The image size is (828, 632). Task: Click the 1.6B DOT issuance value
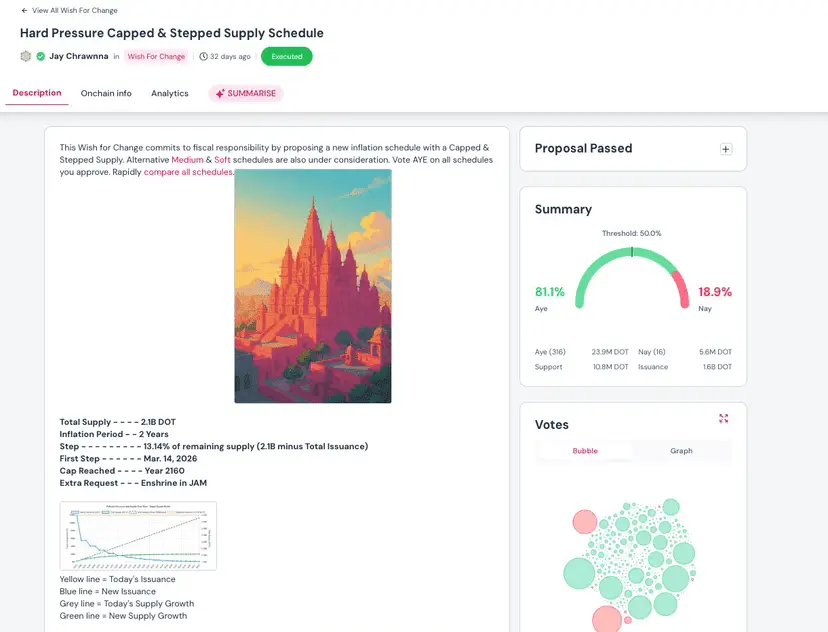pos(717,367)
